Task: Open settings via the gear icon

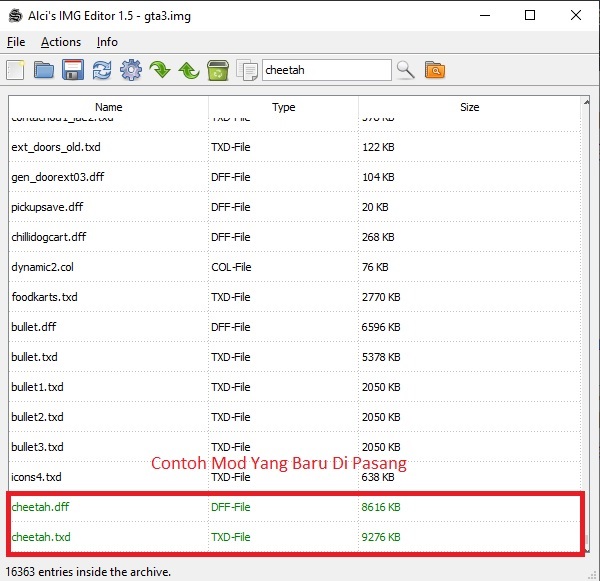Action: pos(131,70)
